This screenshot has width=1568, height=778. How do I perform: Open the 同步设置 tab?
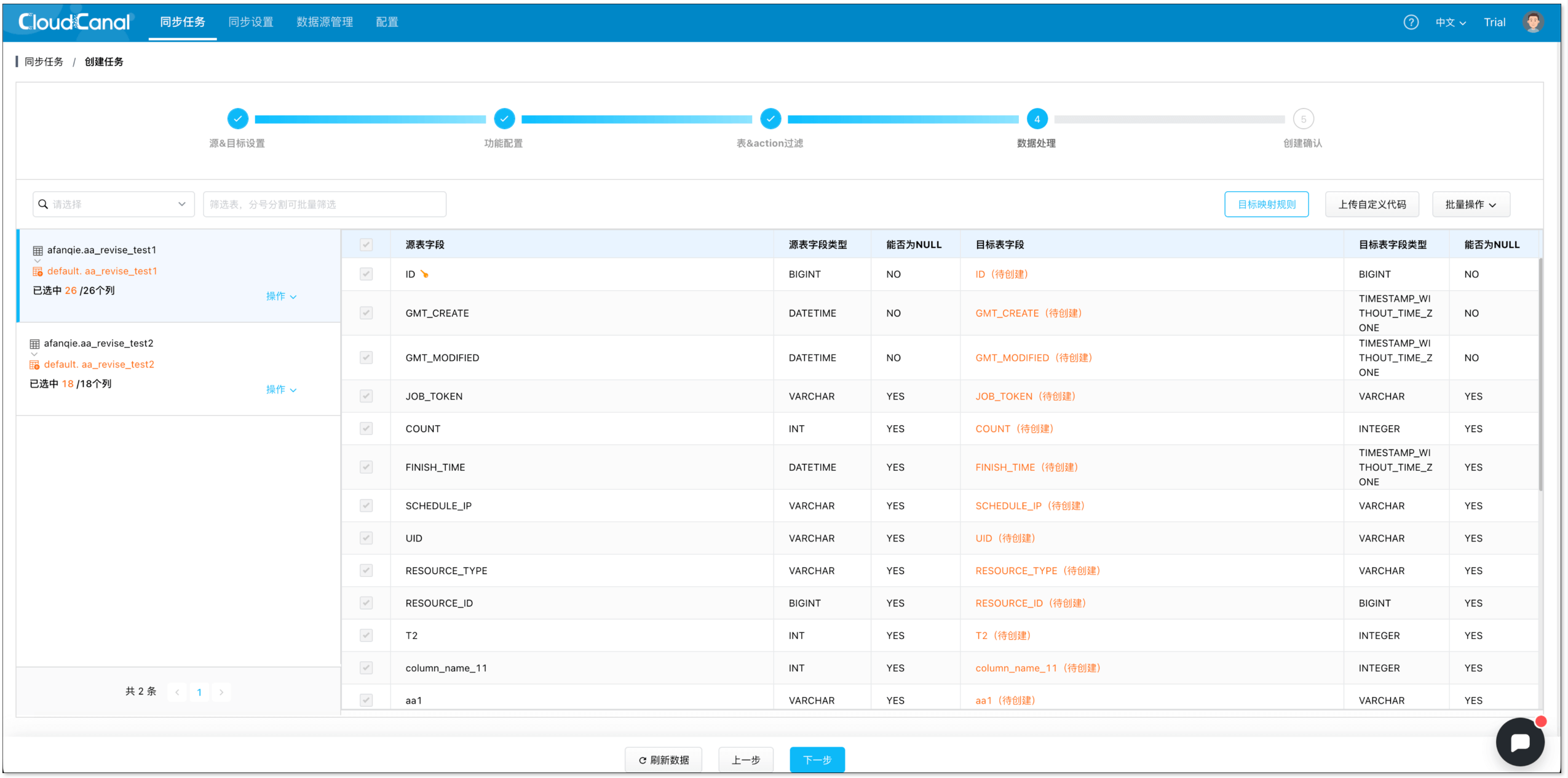(250, 22)
